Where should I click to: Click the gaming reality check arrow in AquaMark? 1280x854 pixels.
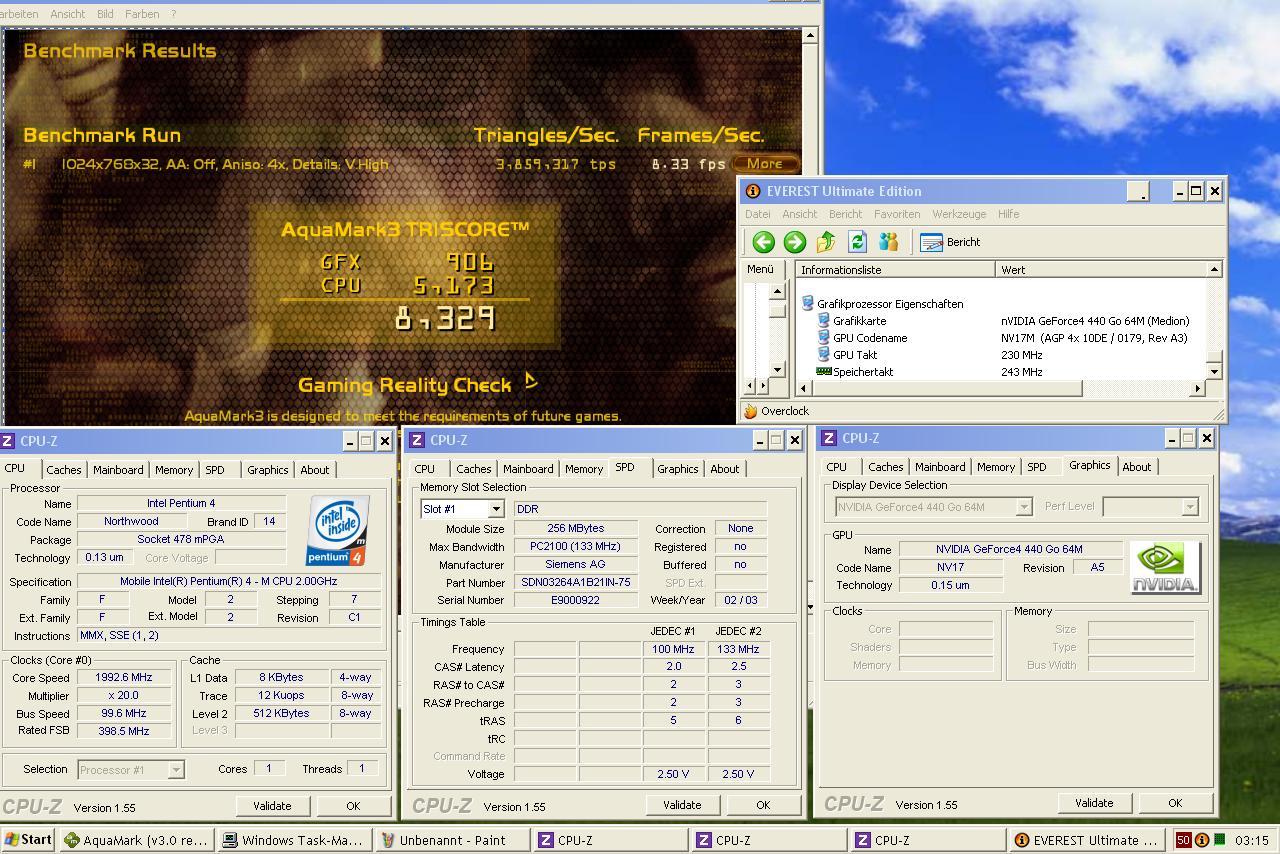pos(531,381)
